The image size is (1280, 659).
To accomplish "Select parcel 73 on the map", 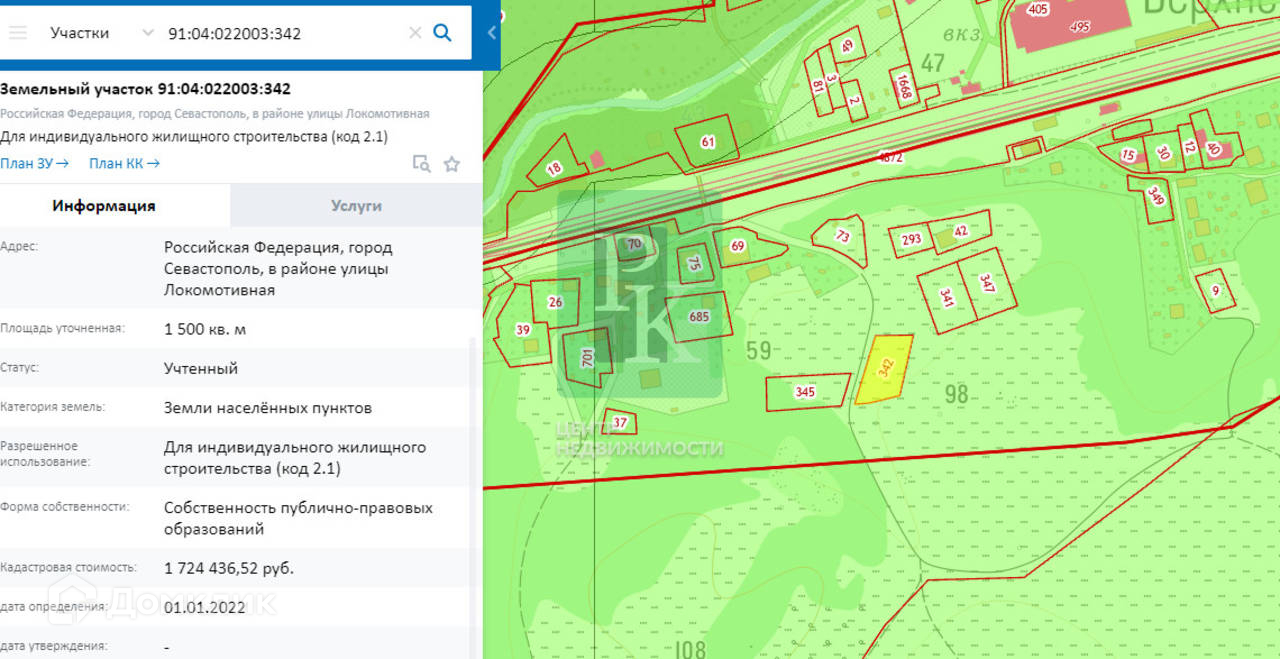I will pos(842,238).
